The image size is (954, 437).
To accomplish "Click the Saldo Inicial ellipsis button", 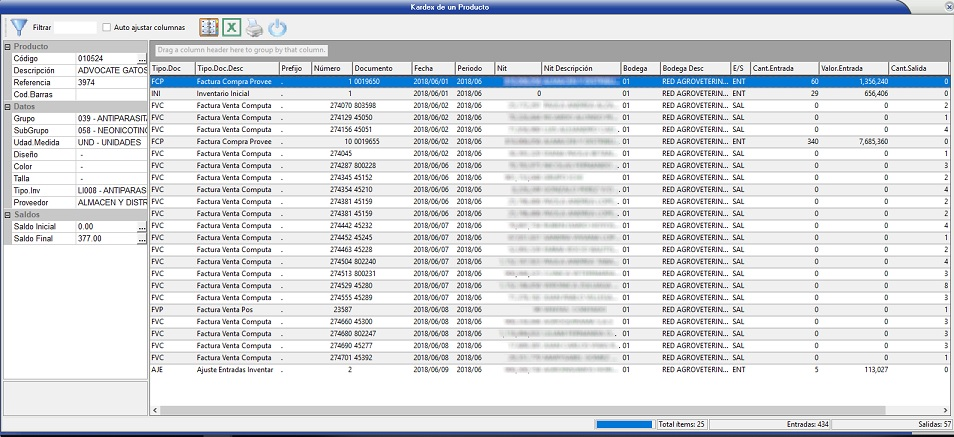I will (x=142, y=227).
